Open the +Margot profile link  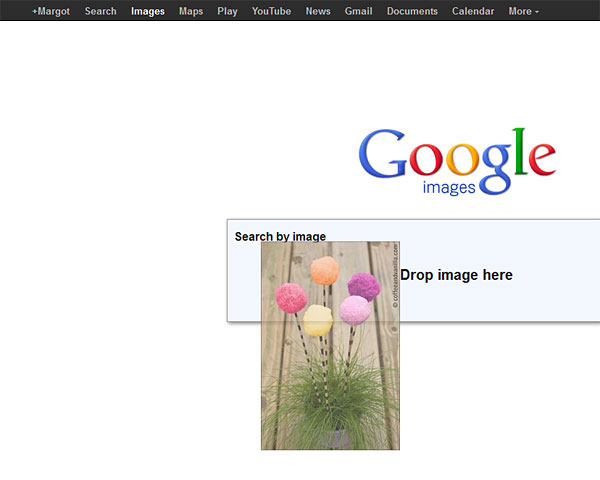51,11
